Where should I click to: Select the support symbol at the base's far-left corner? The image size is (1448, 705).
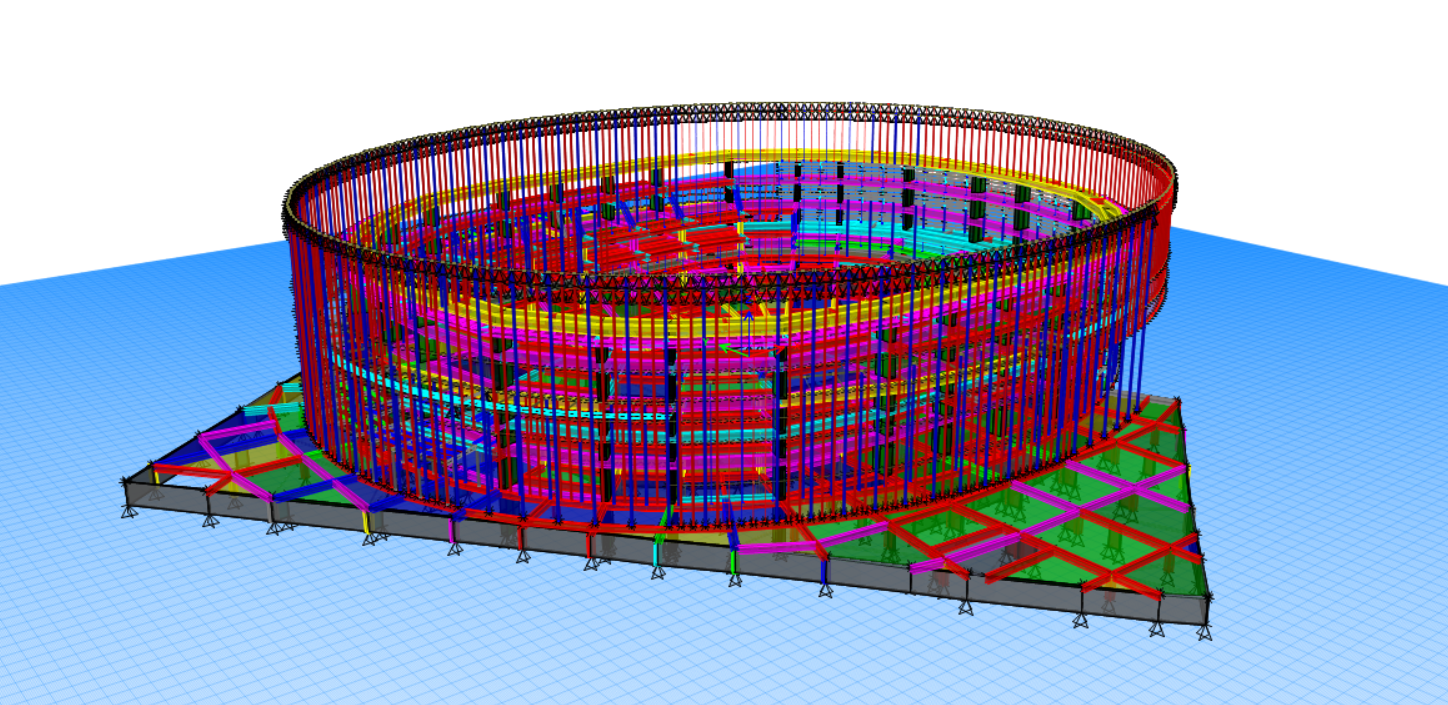129,511
